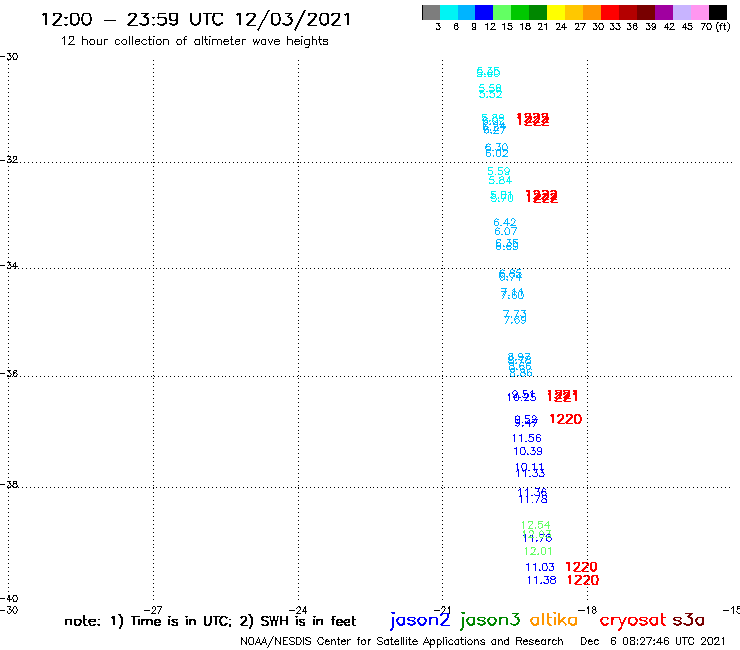
Task: Click the red 1220 label beside 11.38
Action: (x=583, y=580)
